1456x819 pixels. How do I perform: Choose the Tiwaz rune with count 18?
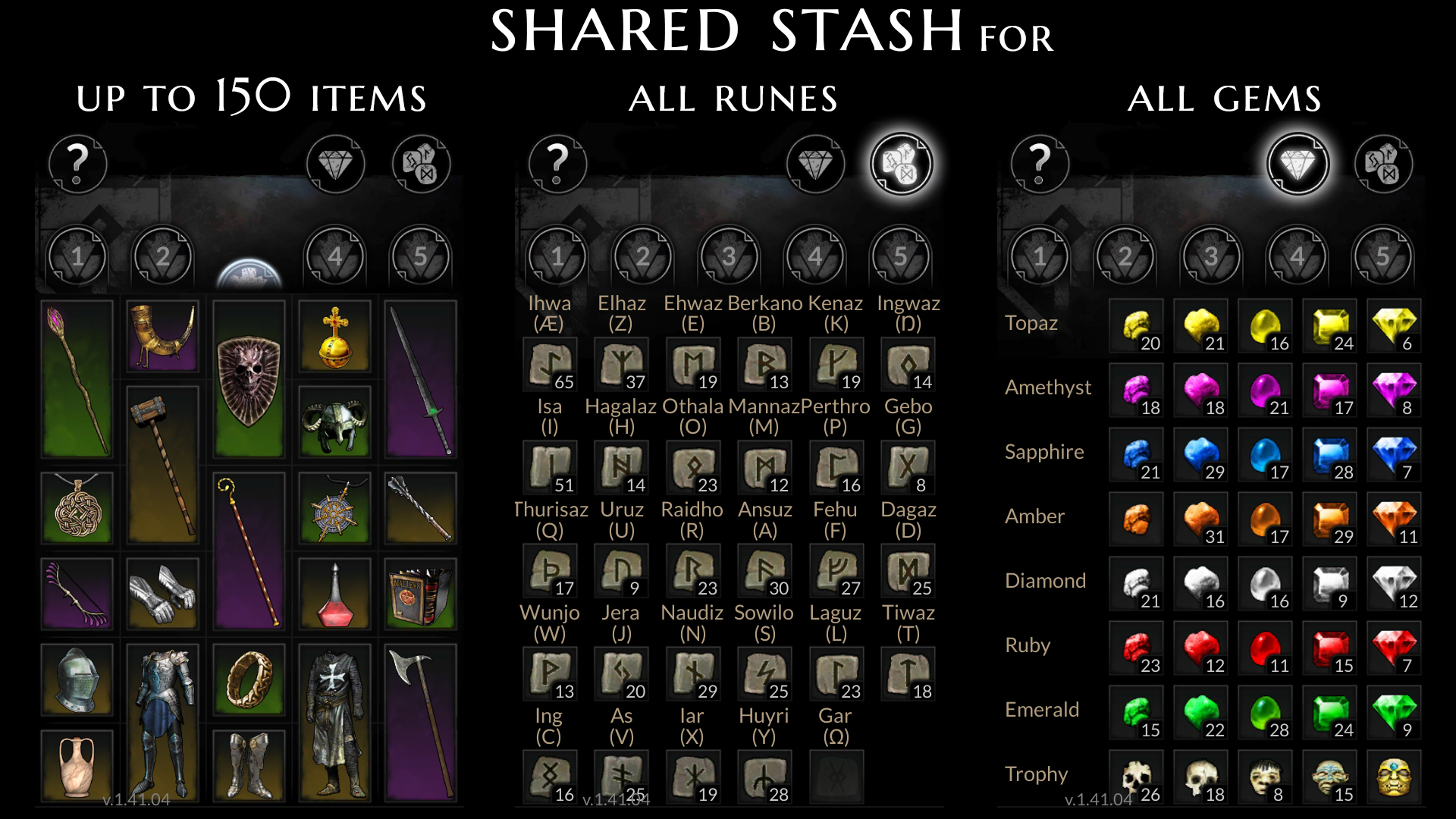[x=908, y=674]
